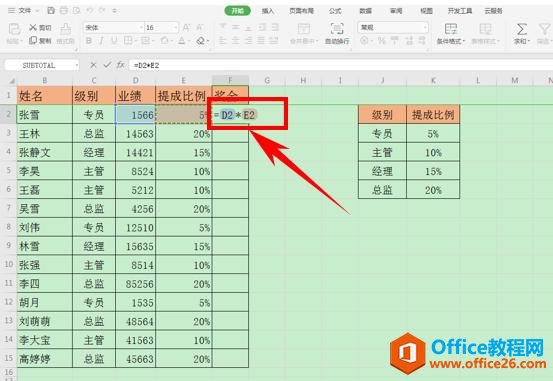553x381 pixels.
Task: Click the Select All corner triangle
Action: [x=12, y=81]
